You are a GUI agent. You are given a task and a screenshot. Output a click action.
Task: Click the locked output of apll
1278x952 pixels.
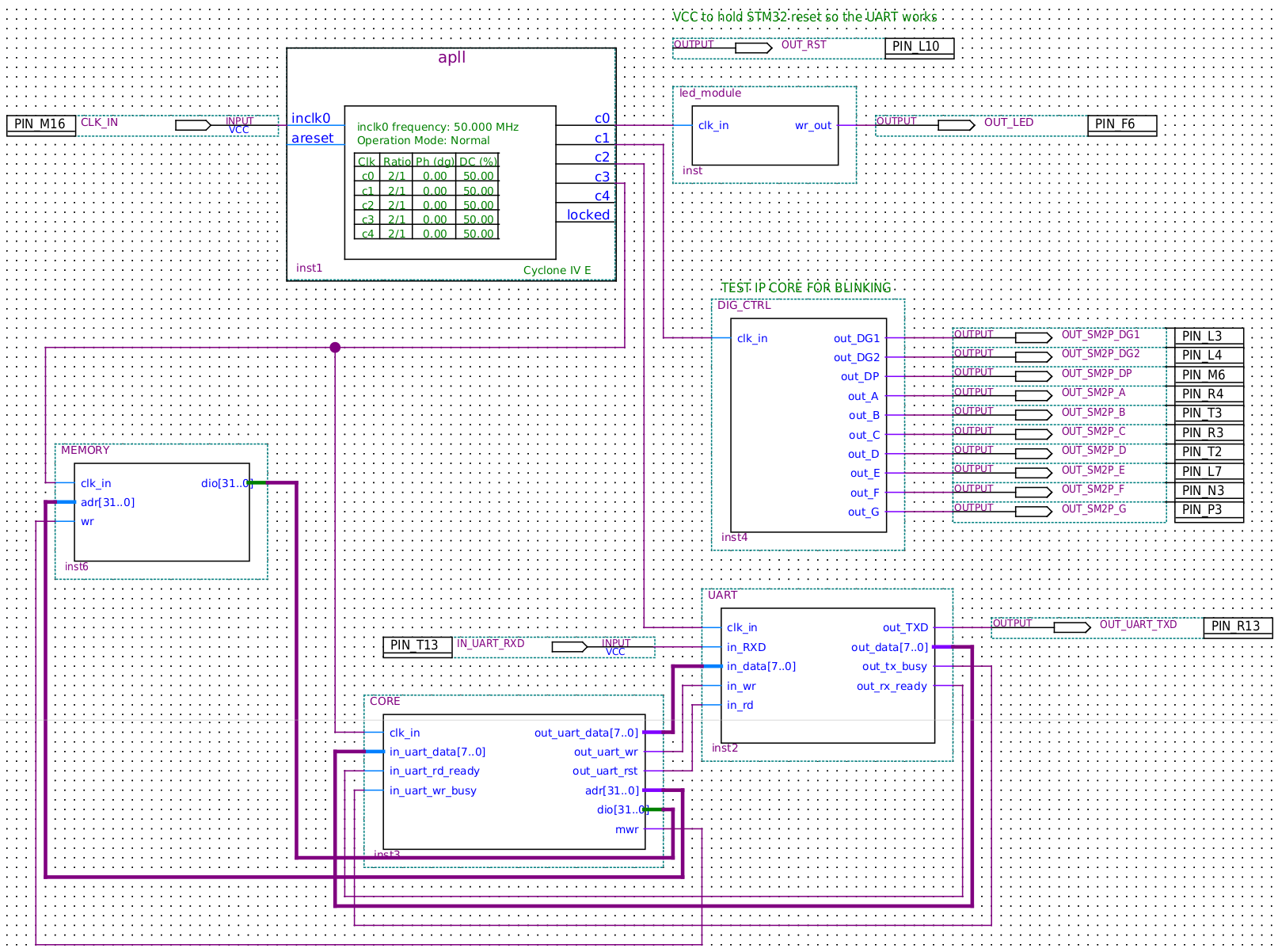(588, 215)
